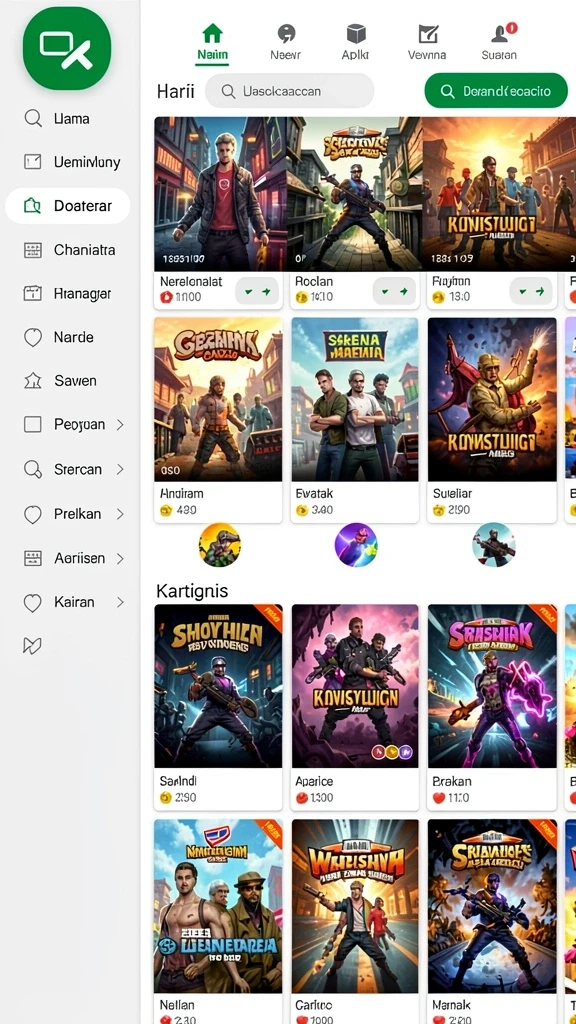Open the Sarindi game card
This screenshot has height=1024, width=576.
point(218,707)
